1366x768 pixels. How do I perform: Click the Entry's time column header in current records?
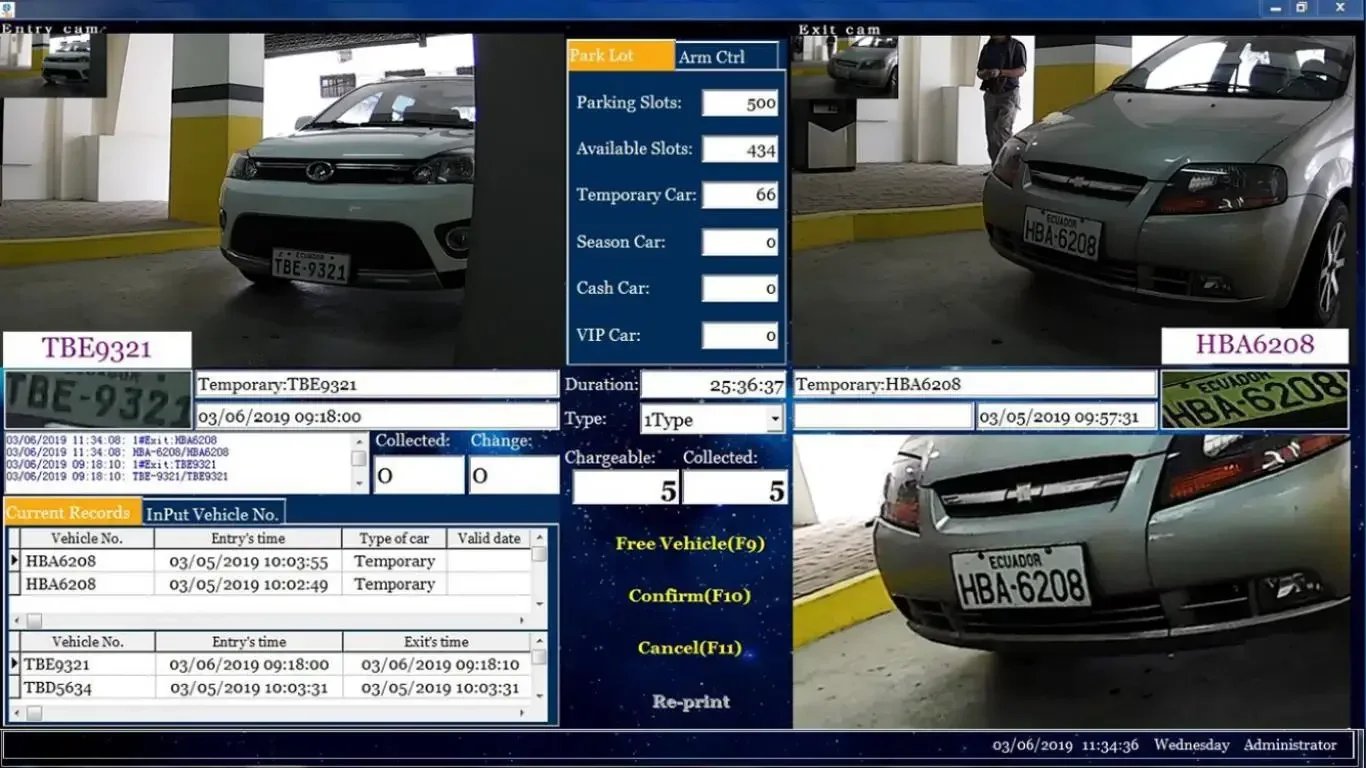point(248,539)
